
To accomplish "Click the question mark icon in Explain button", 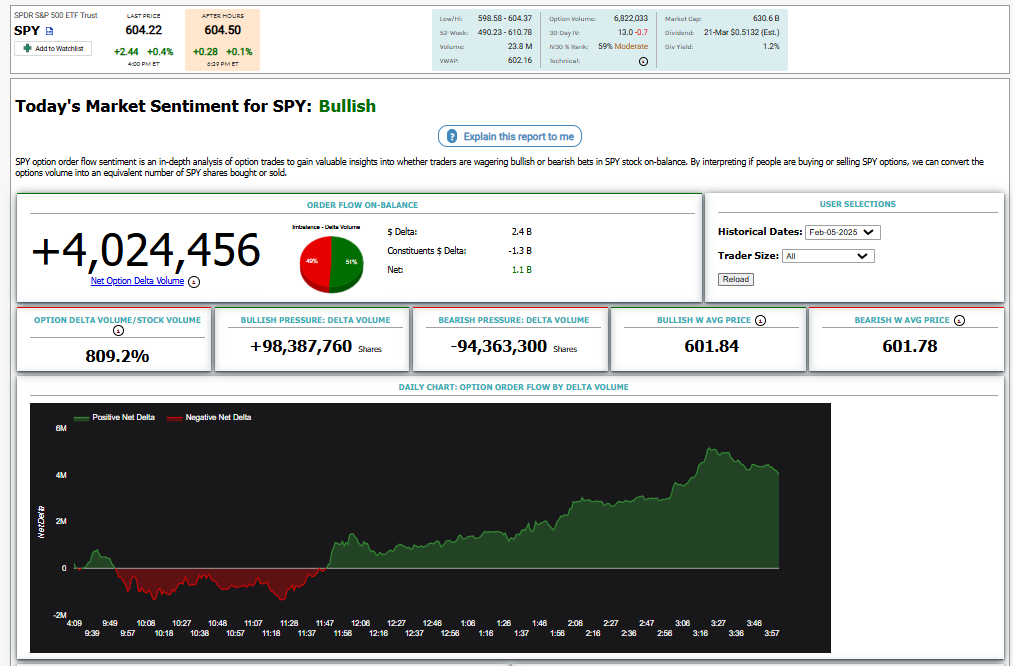I will (452, 136).
